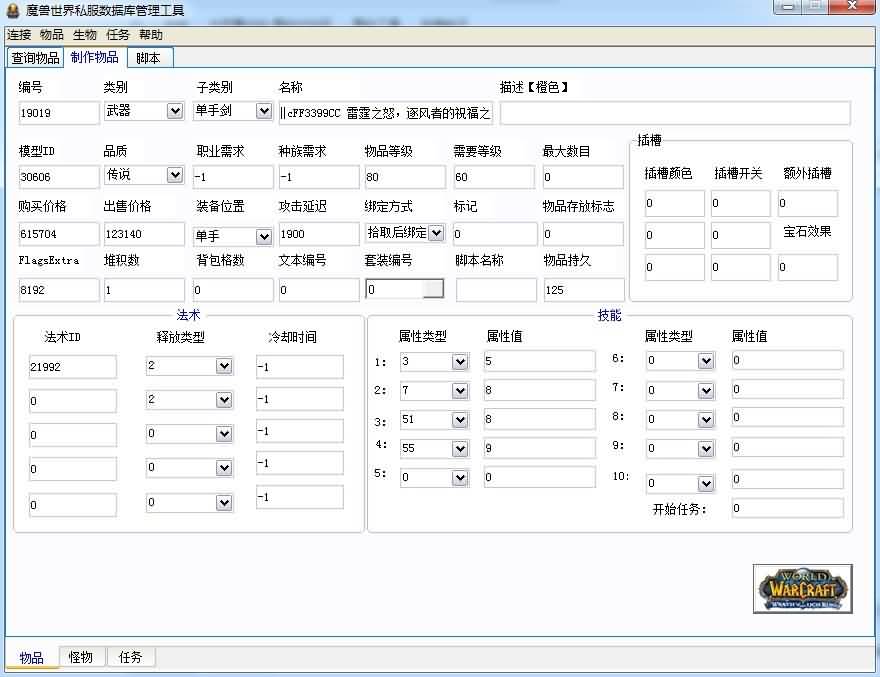The image size is (880, 677).
Task: Open the 生物 menu
Action: pos(85,34)
